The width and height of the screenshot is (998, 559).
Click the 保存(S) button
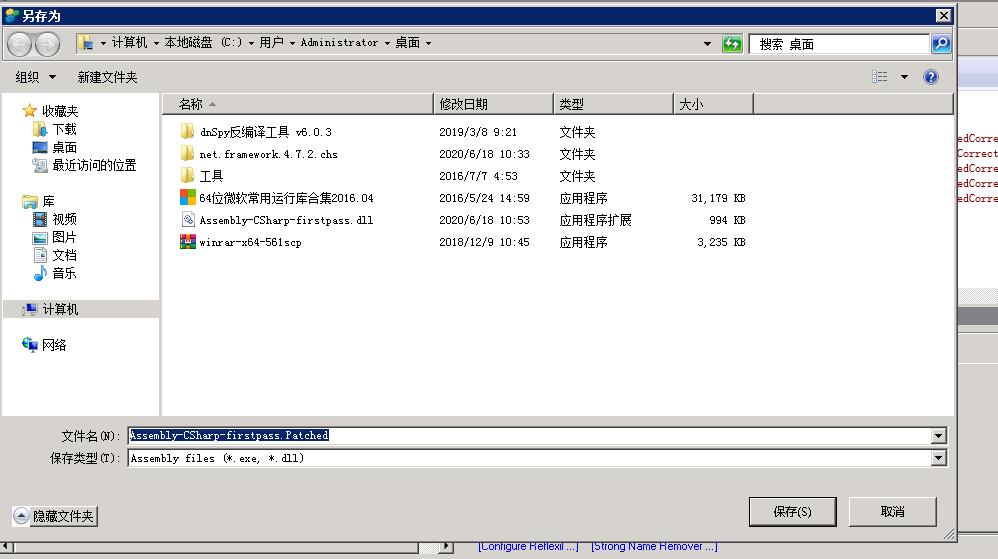pyautogui.click(x=792, y=511)
